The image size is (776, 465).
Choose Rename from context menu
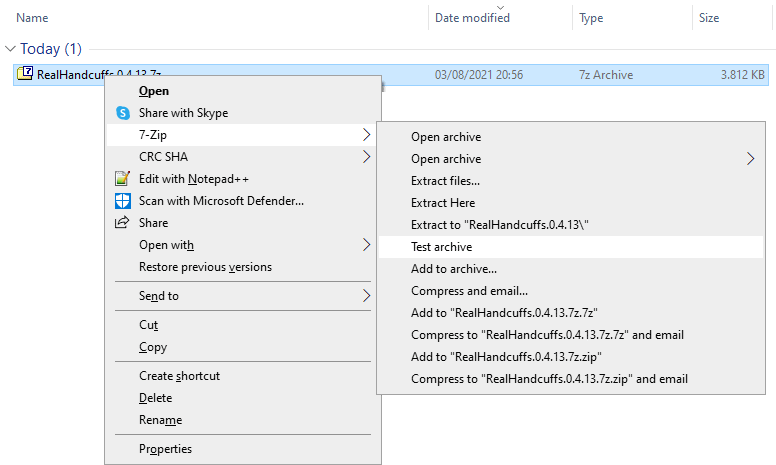tap(243, 420)
